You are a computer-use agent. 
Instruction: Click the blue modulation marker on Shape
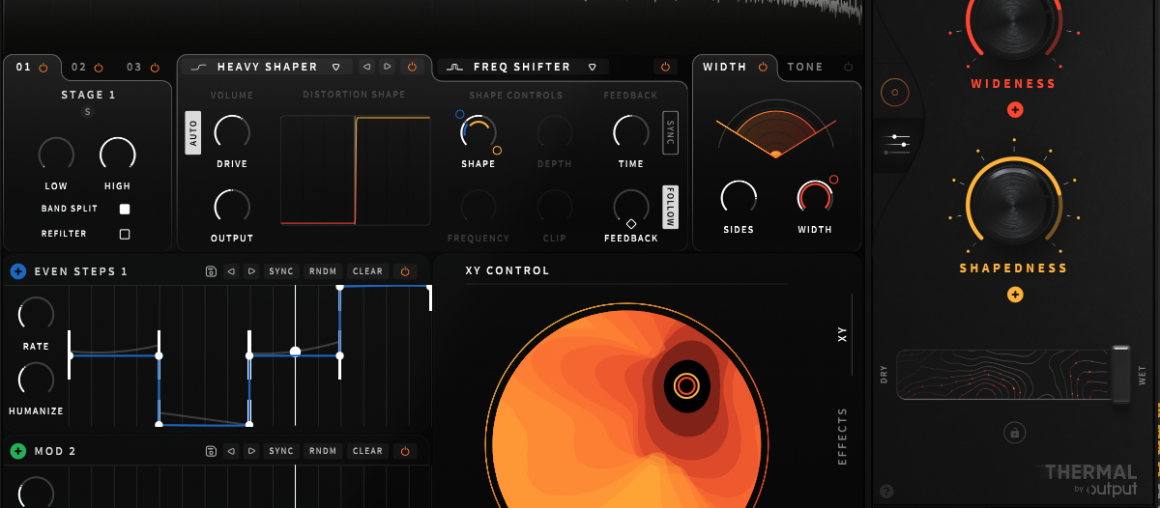[x=459, y=115]
